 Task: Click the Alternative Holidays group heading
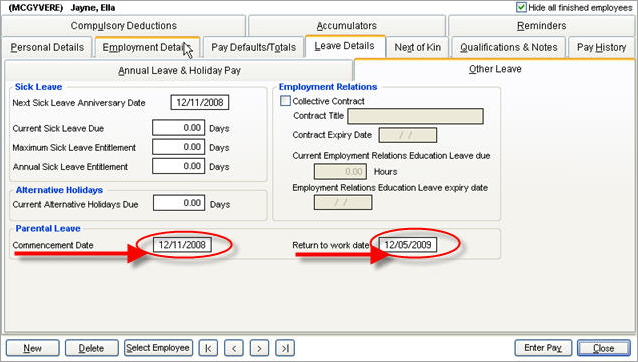[x=59, y=190]
